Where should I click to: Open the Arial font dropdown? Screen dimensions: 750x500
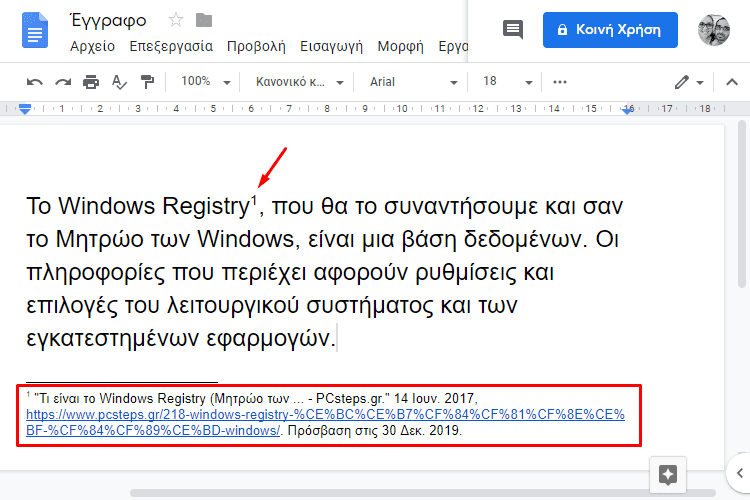(414, 82)
